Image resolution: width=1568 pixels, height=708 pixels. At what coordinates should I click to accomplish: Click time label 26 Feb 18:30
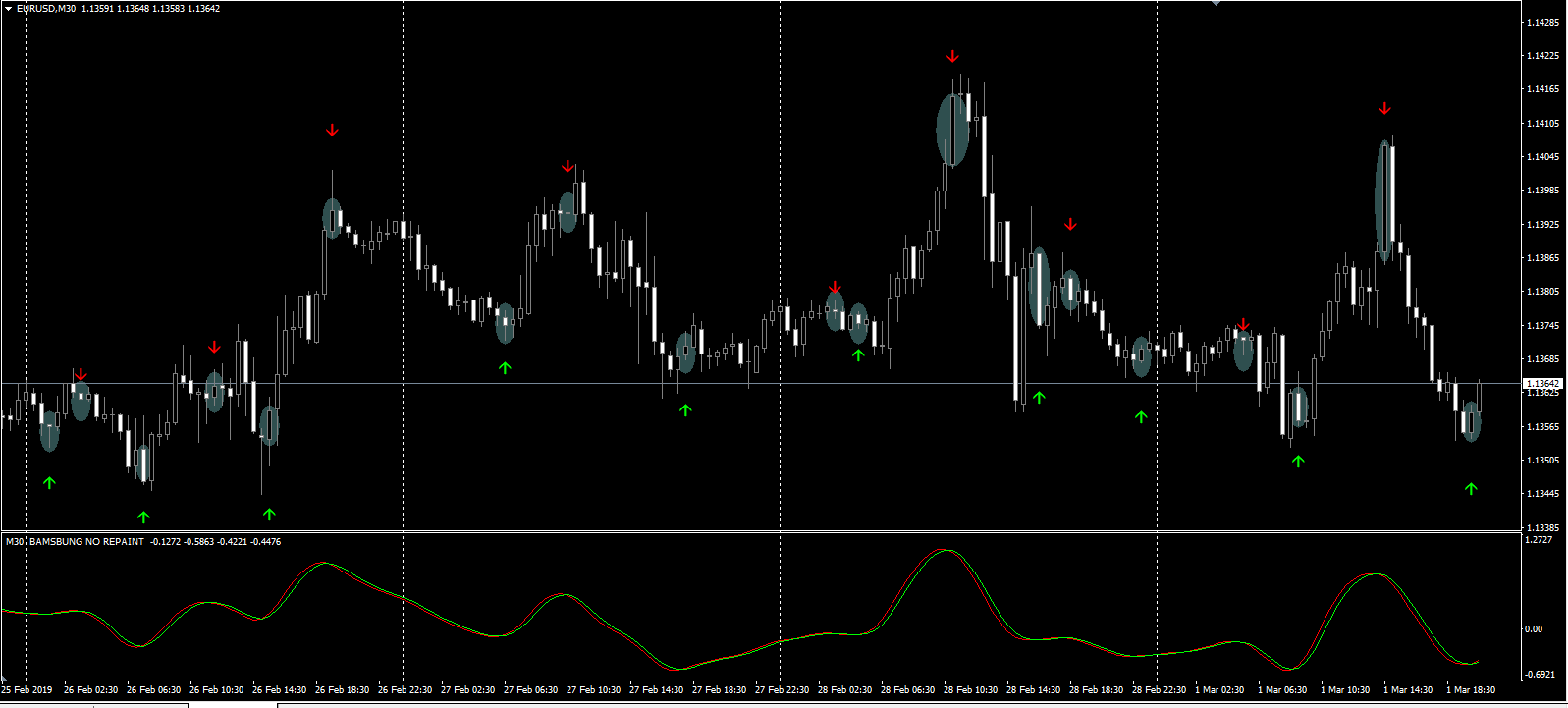pos(342,690)
